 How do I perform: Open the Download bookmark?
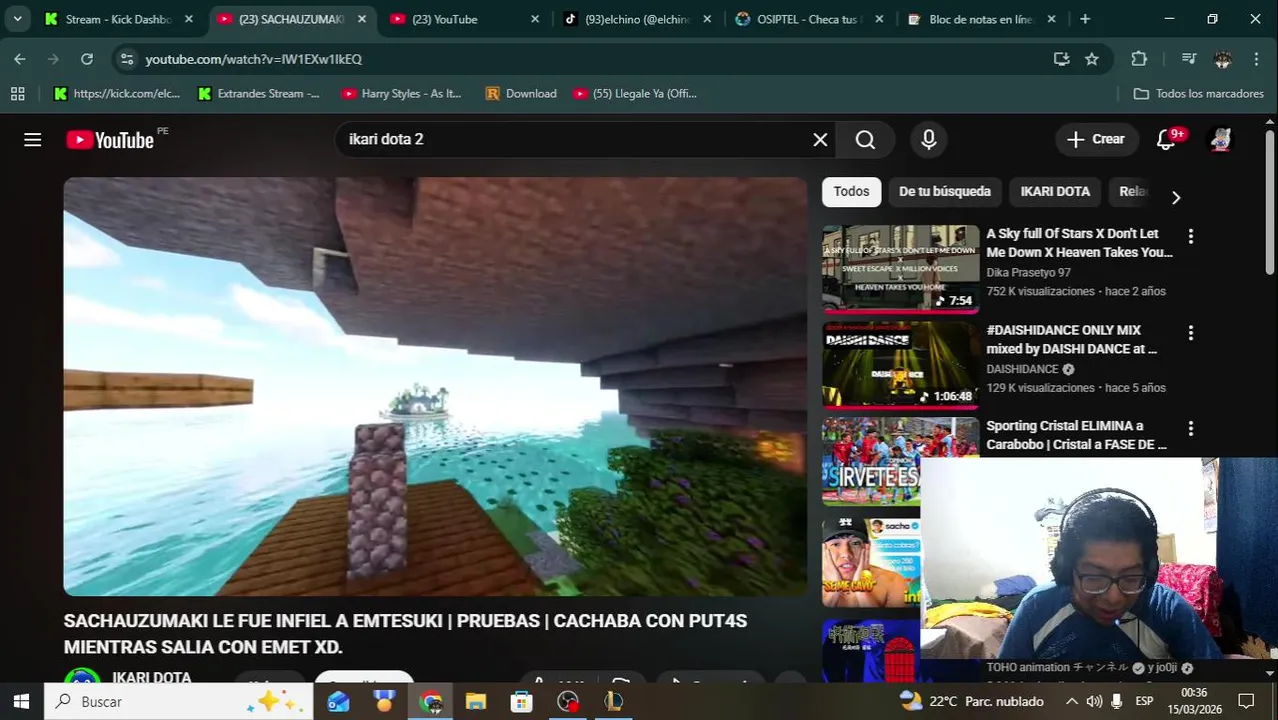[x=521, y=93]
